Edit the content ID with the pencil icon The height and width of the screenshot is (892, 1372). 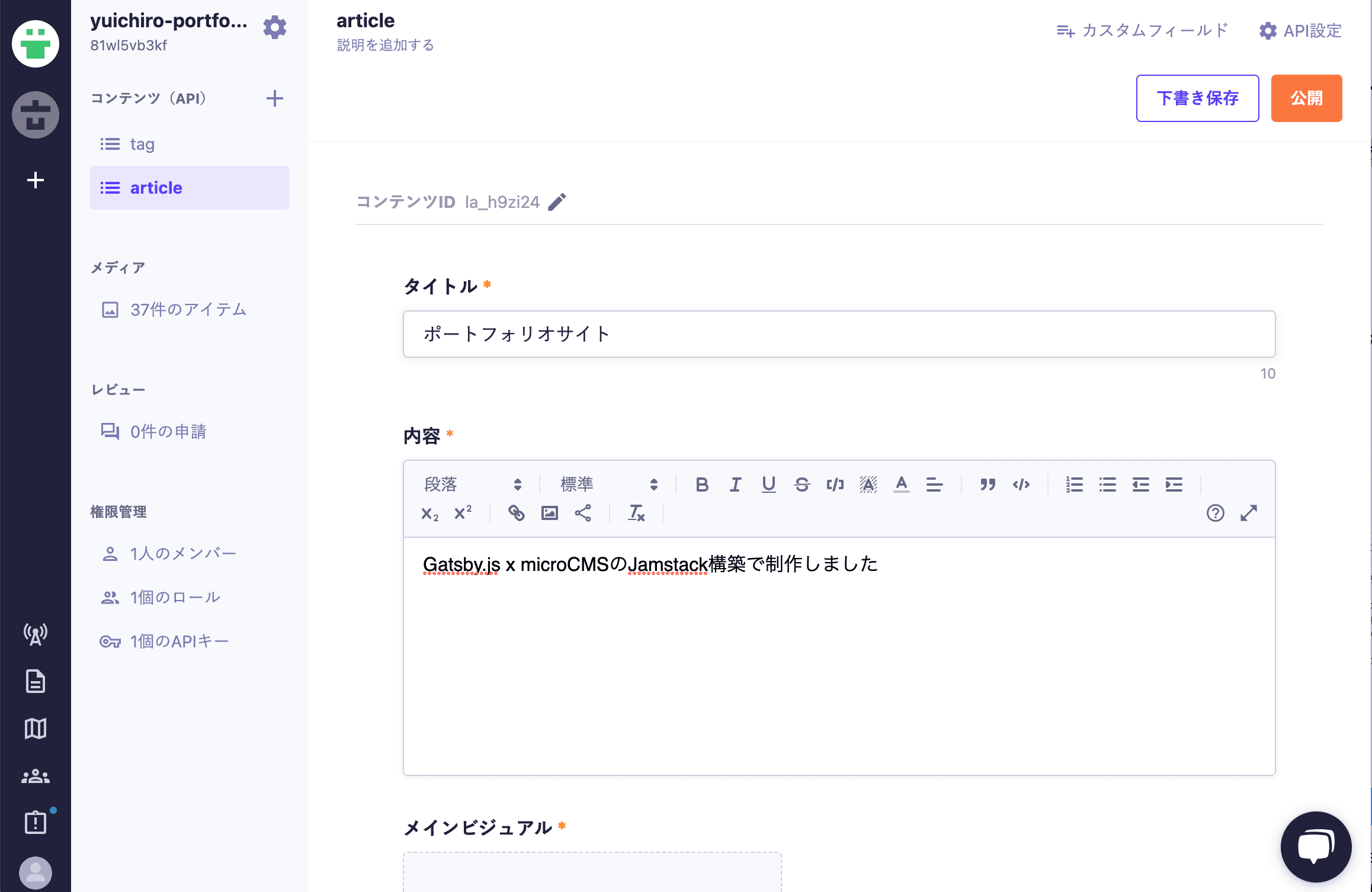(557, 202)
